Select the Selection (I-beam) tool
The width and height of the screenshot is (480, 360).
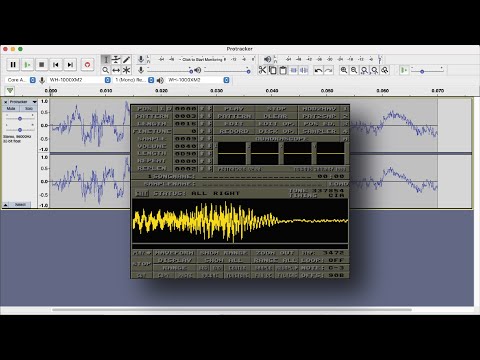(x=106, y=60)
